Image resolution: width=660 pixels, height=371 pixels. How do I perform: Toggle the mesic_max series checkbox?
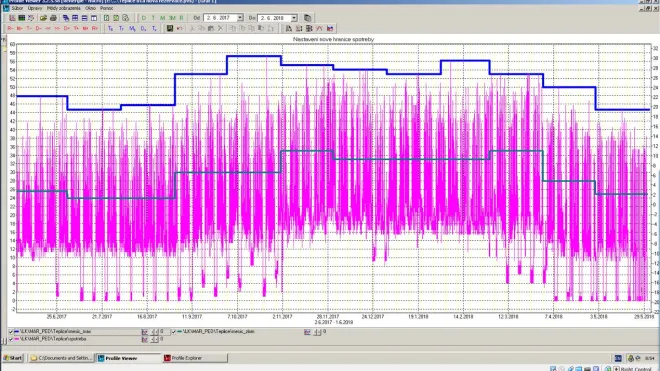pyautogui.click(x=11, y=332)
